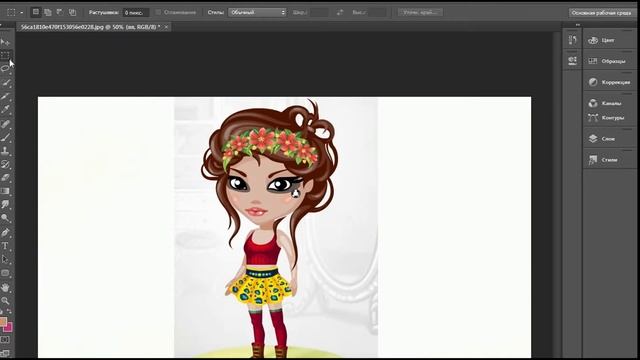This screenshot has width=640, height=360.
Task: Reset default colors small icon
Action: 2,312
